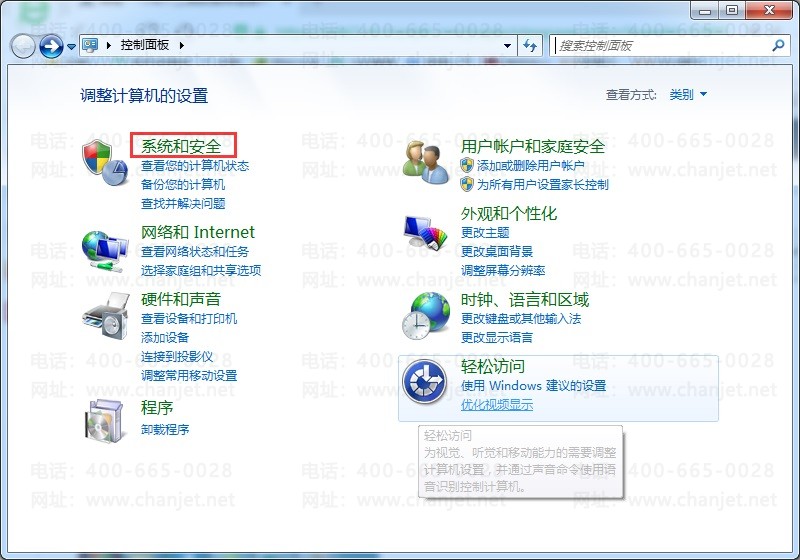Click 更改键盘或其他输入法 link
800x560 pixels.
click(x=521, y=319)
